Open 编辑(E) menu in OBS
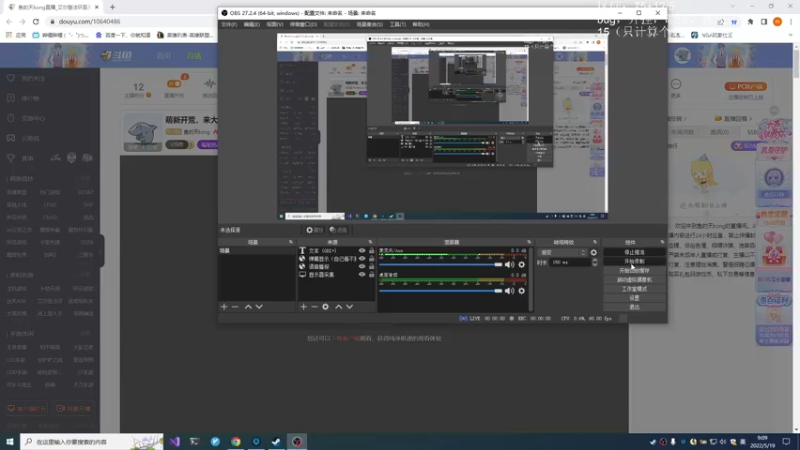 (252, 24)
